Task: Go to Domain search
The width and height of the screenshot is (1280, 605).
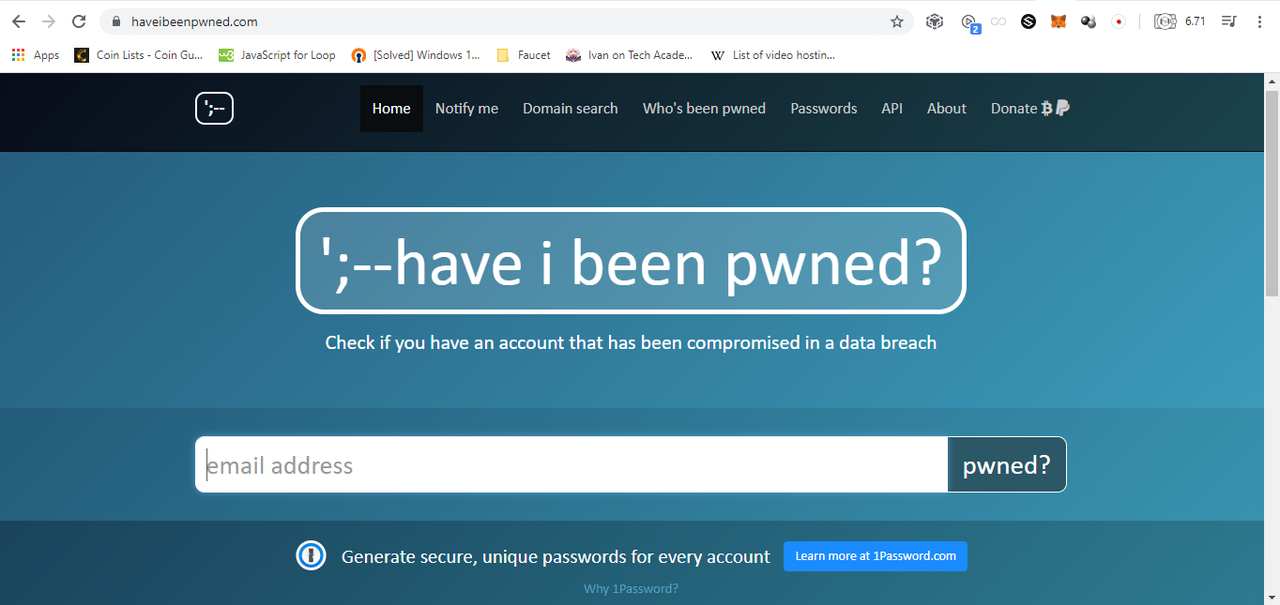Action: 570,108
